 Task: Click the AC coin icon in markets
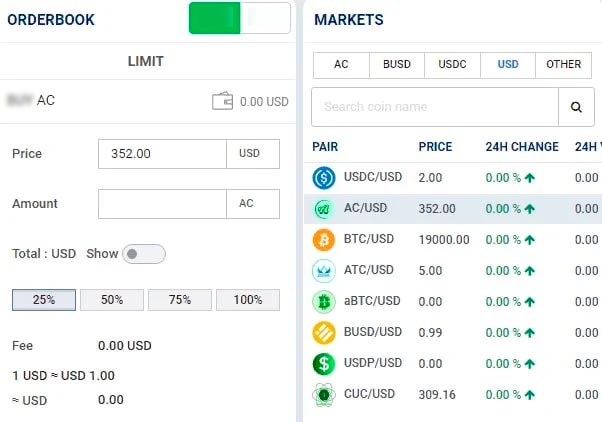click(x=324, y=209)
